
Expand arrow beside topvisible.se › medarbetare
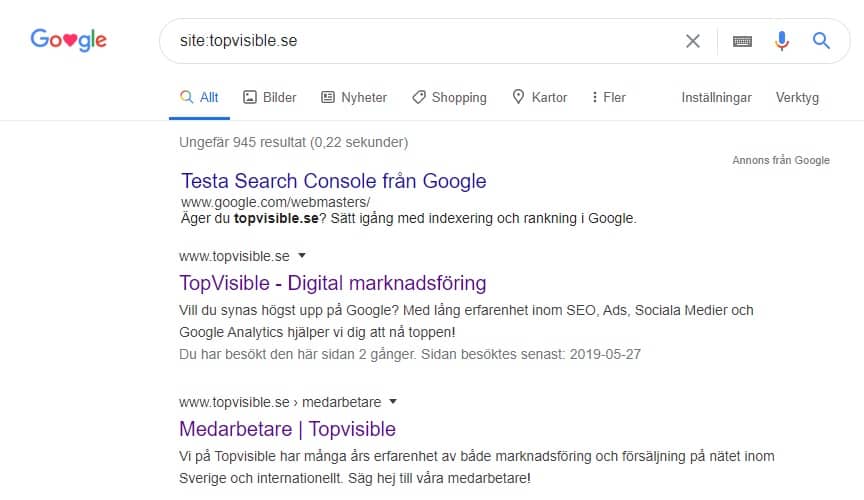(393, 402)
